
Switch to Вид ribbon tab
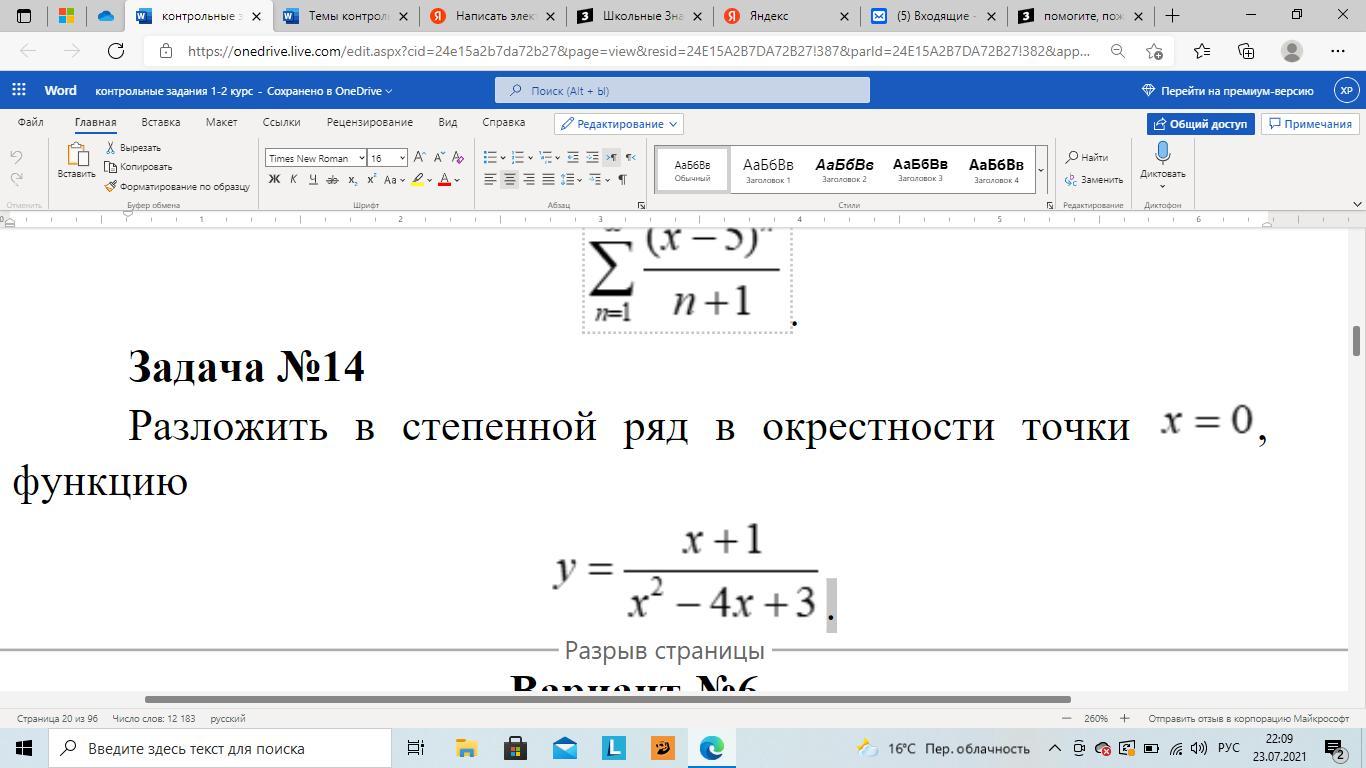pyautogui.click(x=447, y=122)
